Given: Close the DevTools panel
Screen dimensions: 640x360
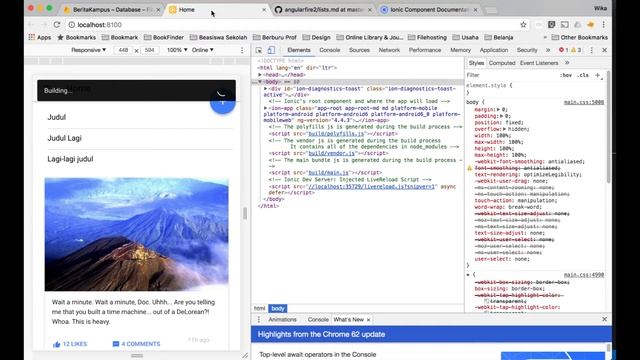Looking at the screenshot, I should click(604, 50).
